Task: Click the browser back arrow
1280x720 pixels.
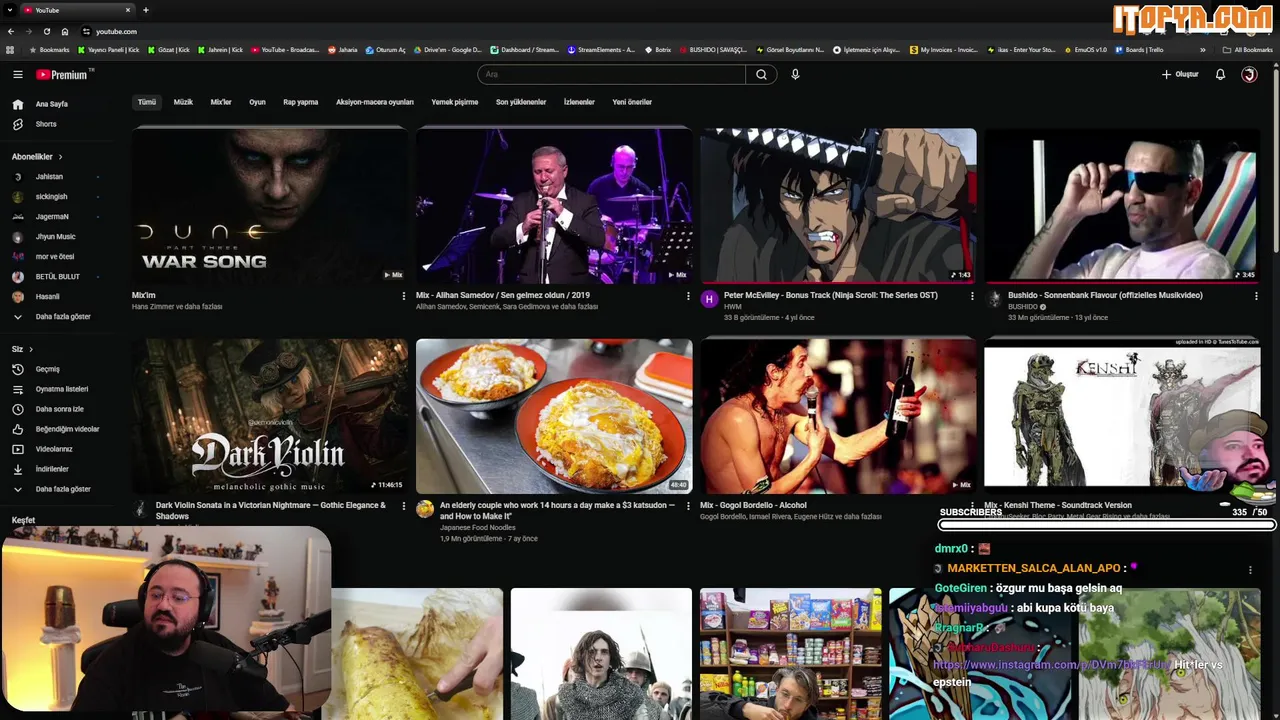Action: click(10, 31)
